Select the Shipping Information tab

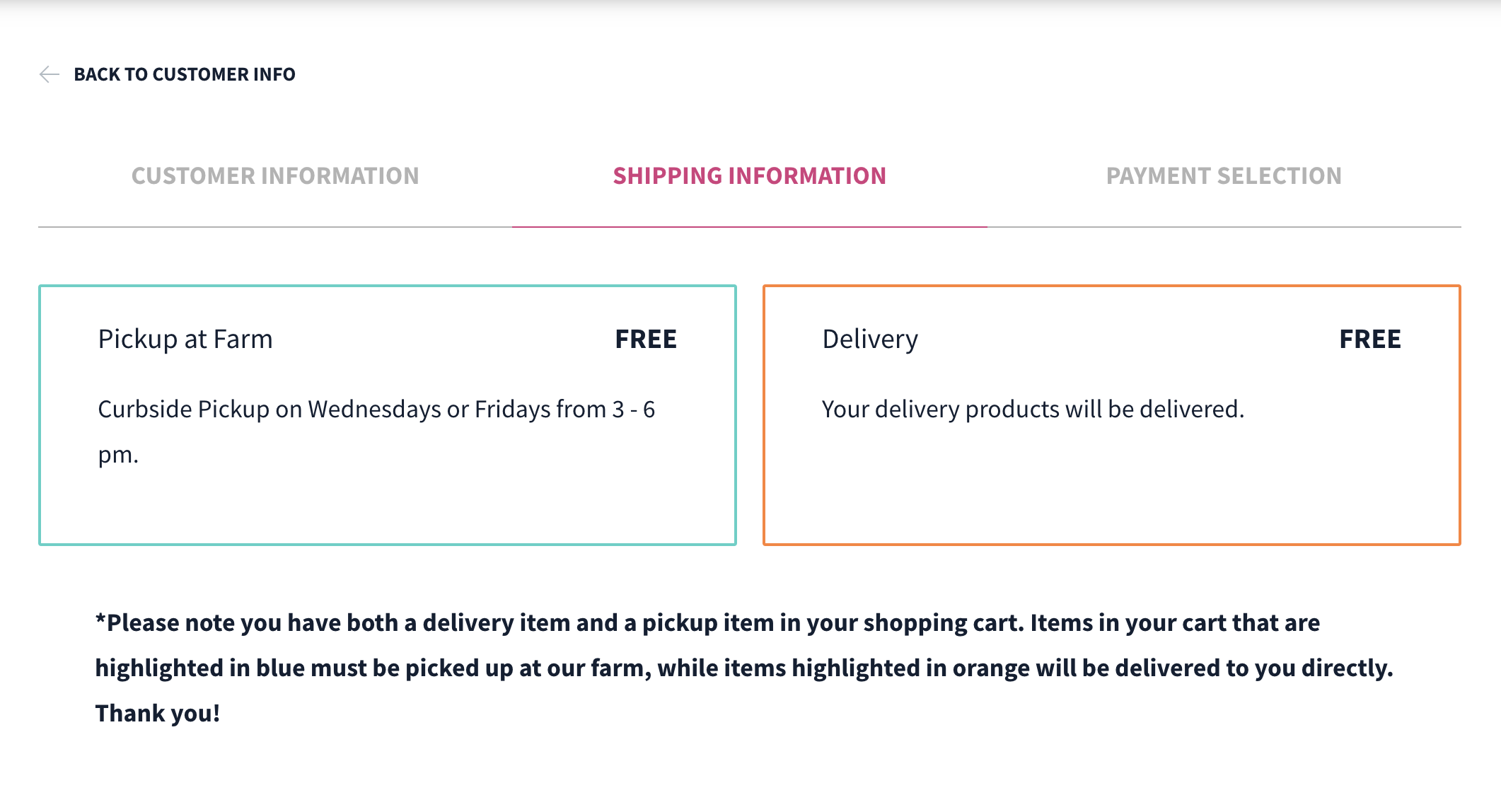[x=749, y=176]
